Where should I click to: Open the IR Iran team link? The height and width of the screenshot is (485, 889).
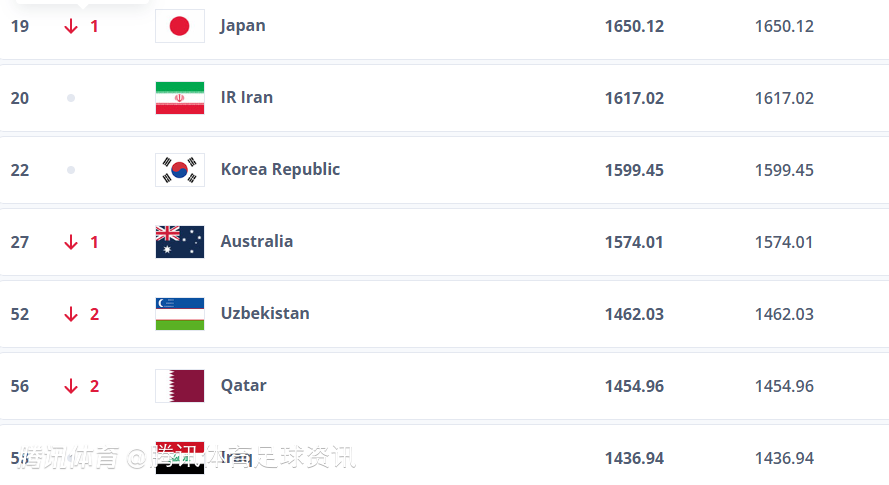(x=247, y=97)
